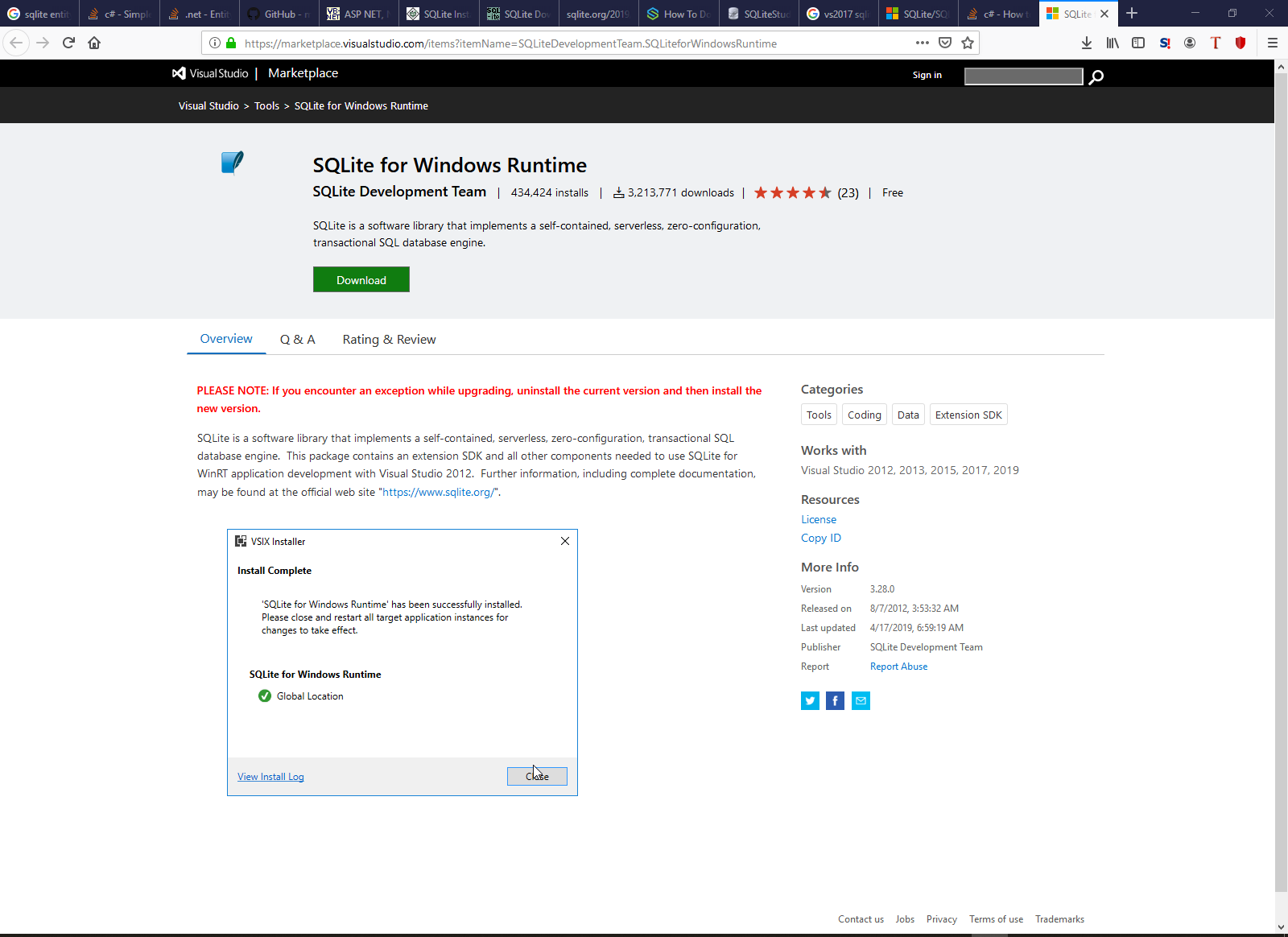Share the extension on Twitter
Image resolution: width=1288 pixels, height=937 pixels.
coord(810,701)
